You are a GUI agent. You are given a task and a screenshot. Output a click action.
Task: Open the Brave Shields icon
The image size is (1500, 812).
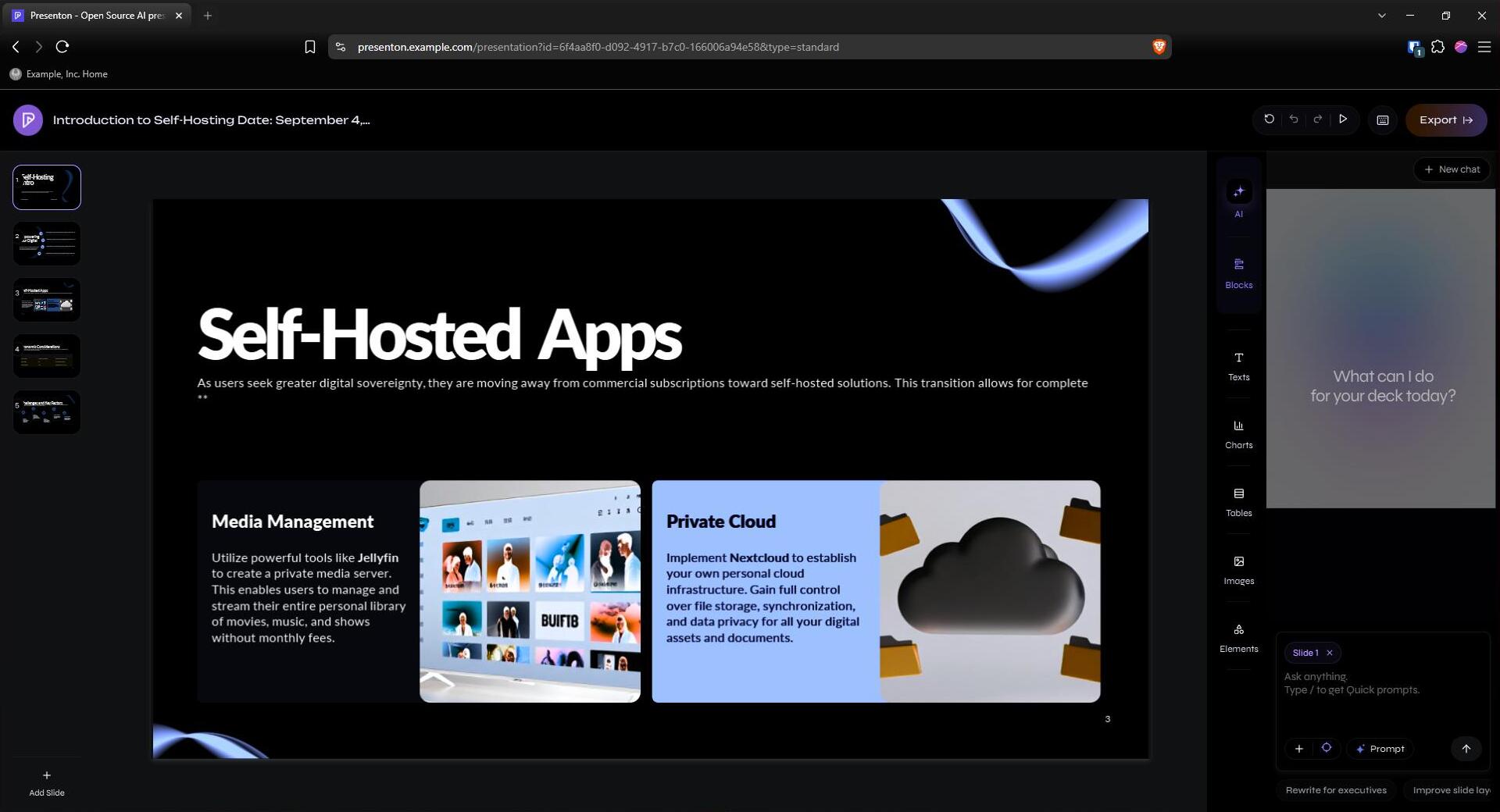tap(1159, 47)
